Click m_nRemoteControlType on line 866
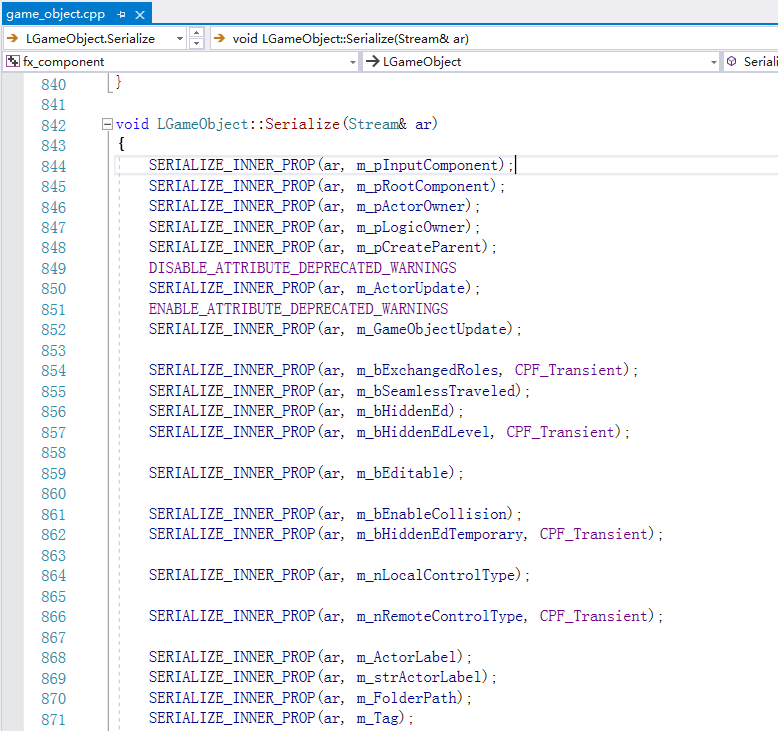 pyautogui.click(x=440, y=616)
